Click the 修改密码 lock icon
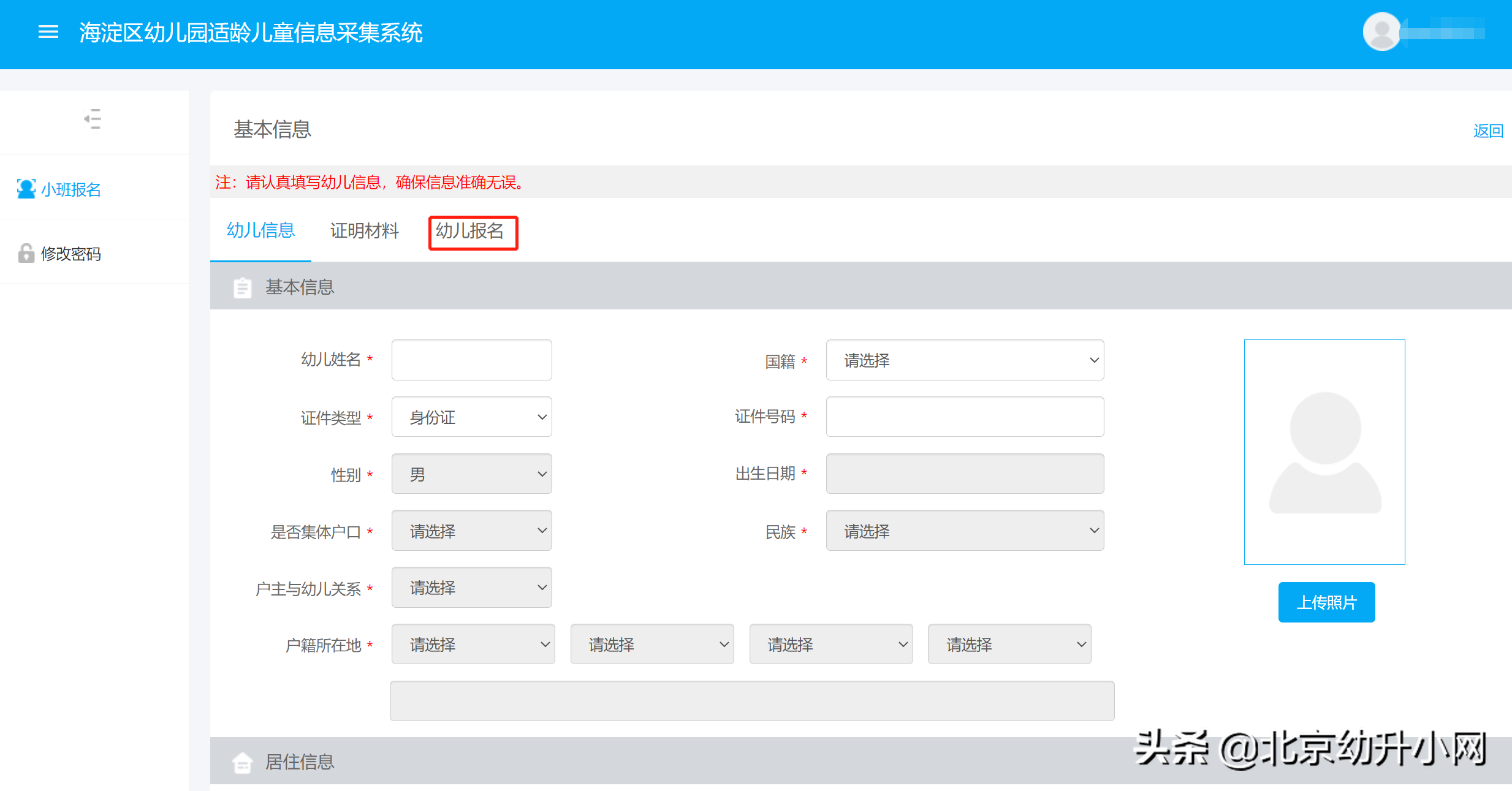 point(26,253)
